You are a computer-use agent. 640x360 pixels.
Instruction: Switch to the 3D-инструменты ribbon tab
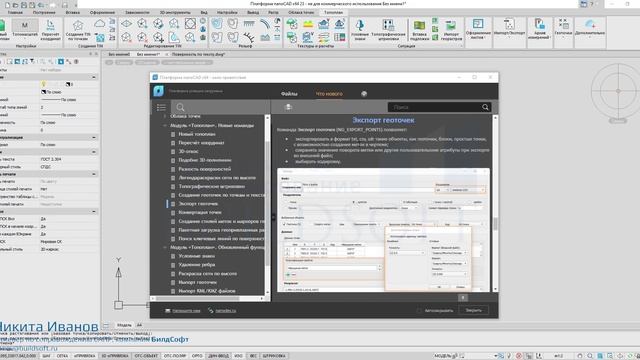(175, 13)
